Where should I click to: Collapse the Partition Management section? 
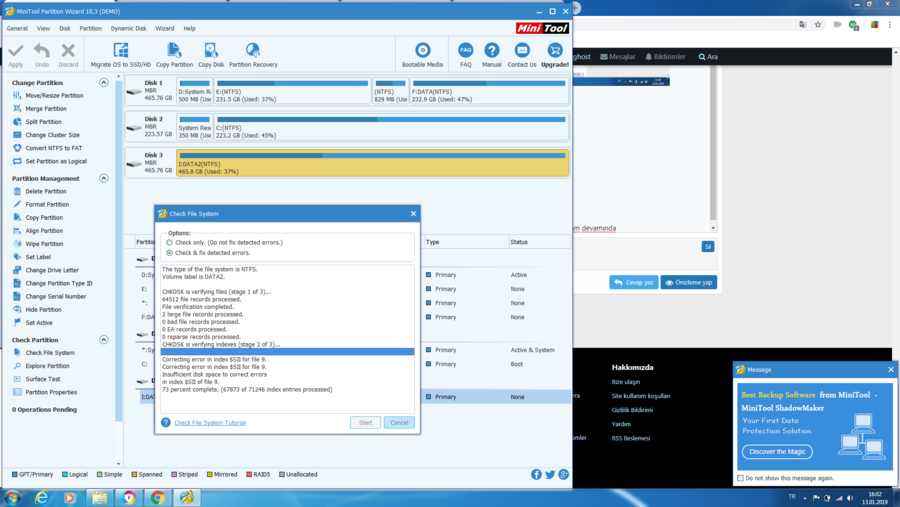[103, 179]
